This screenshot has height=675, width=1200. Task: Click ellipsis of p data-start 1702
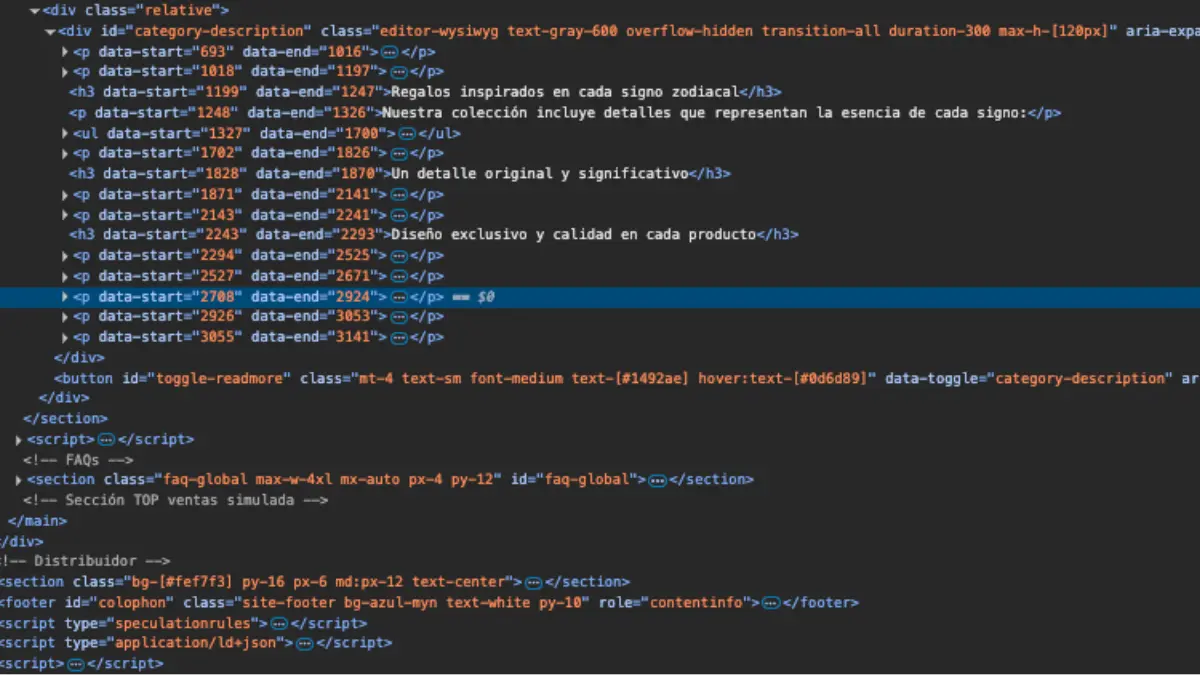tap(398, 153)
